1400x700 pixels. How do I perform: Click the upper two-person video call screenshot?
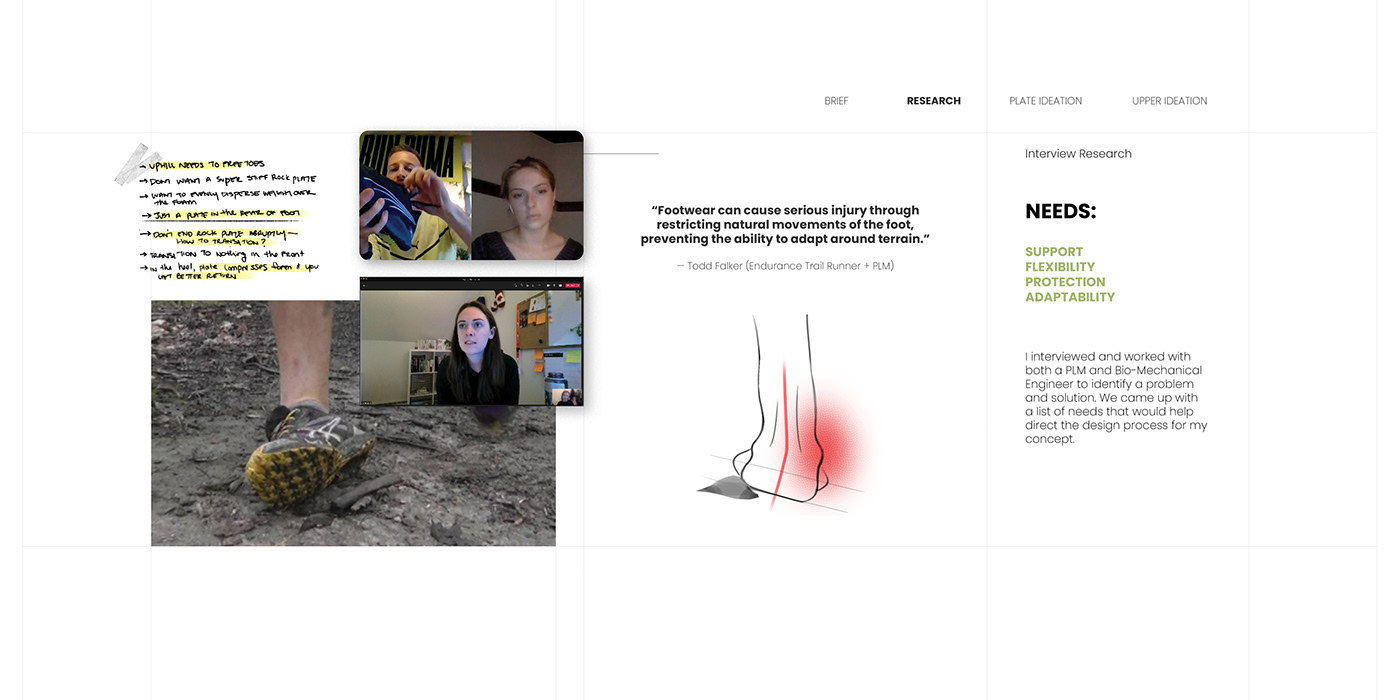pos(471,195)
